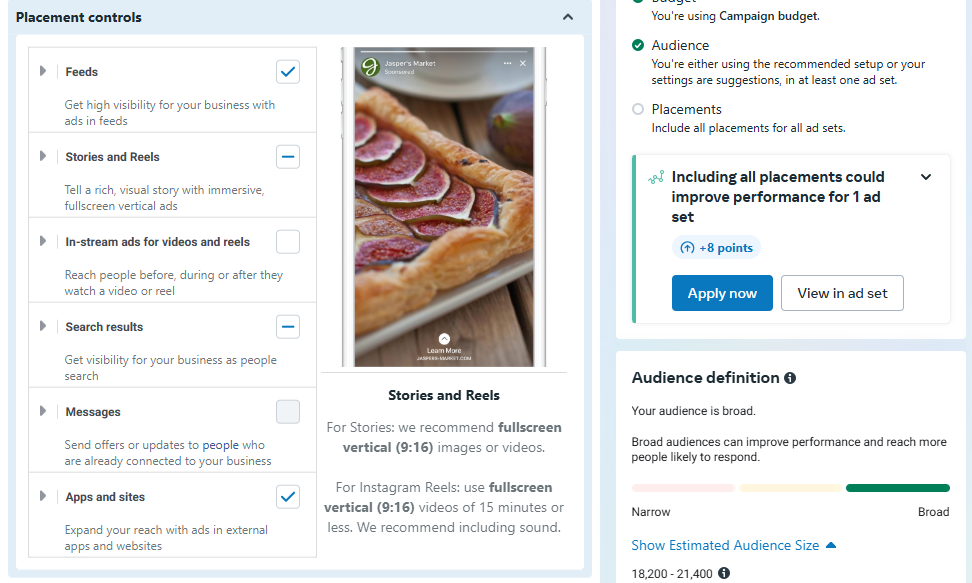Expand the Messages placement group
This screenshot has height=583, width=972.
(x=43, y=411)
